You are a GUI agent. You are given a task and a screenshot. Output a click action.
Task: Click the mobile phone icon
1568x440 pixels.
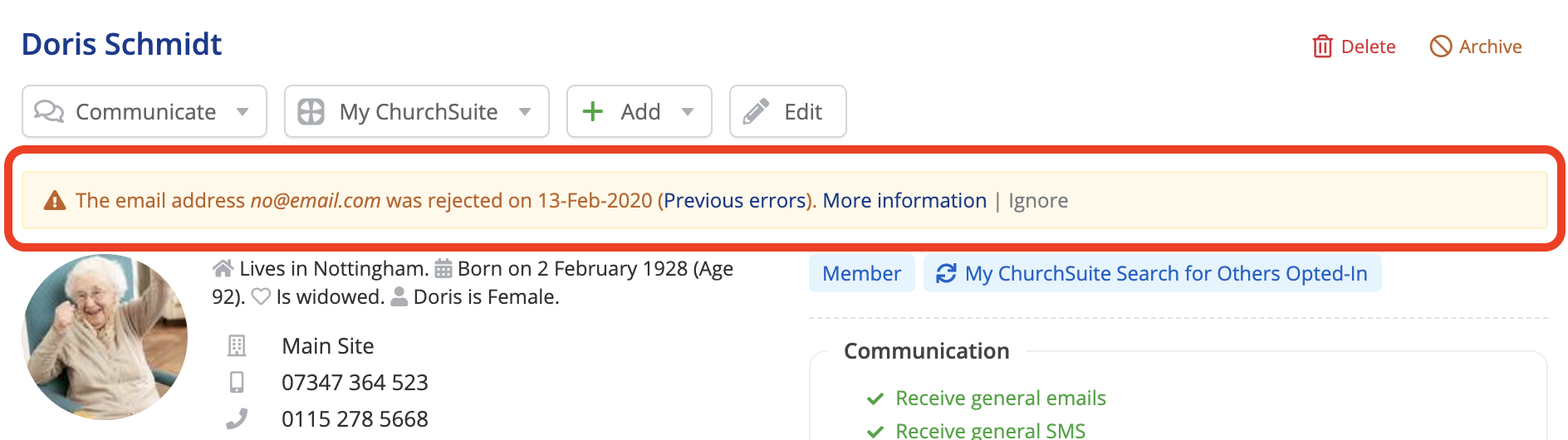[x=237, y=382]
